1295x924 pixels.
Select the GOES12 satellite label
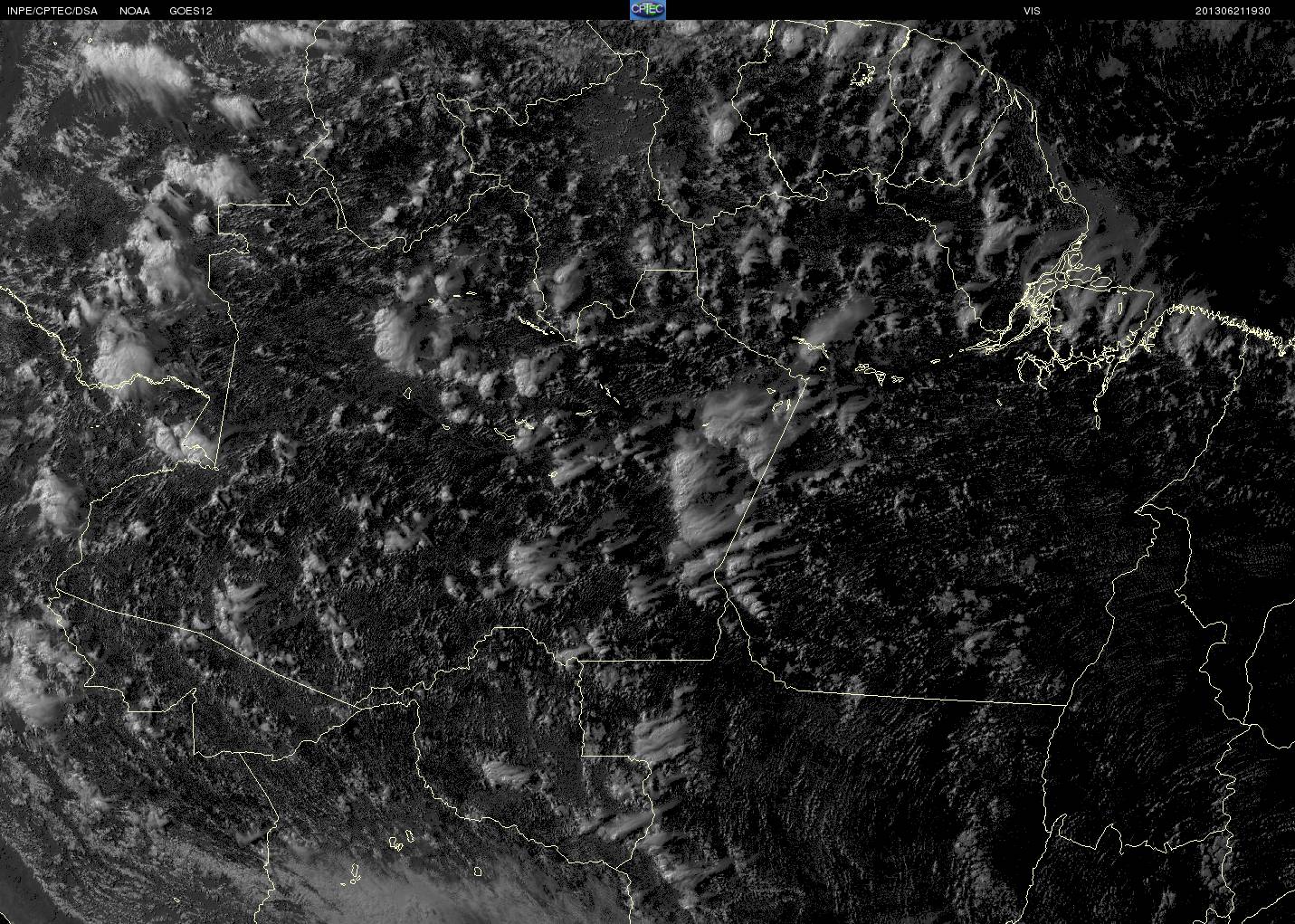pyautogui.click(x=191, y=11)
